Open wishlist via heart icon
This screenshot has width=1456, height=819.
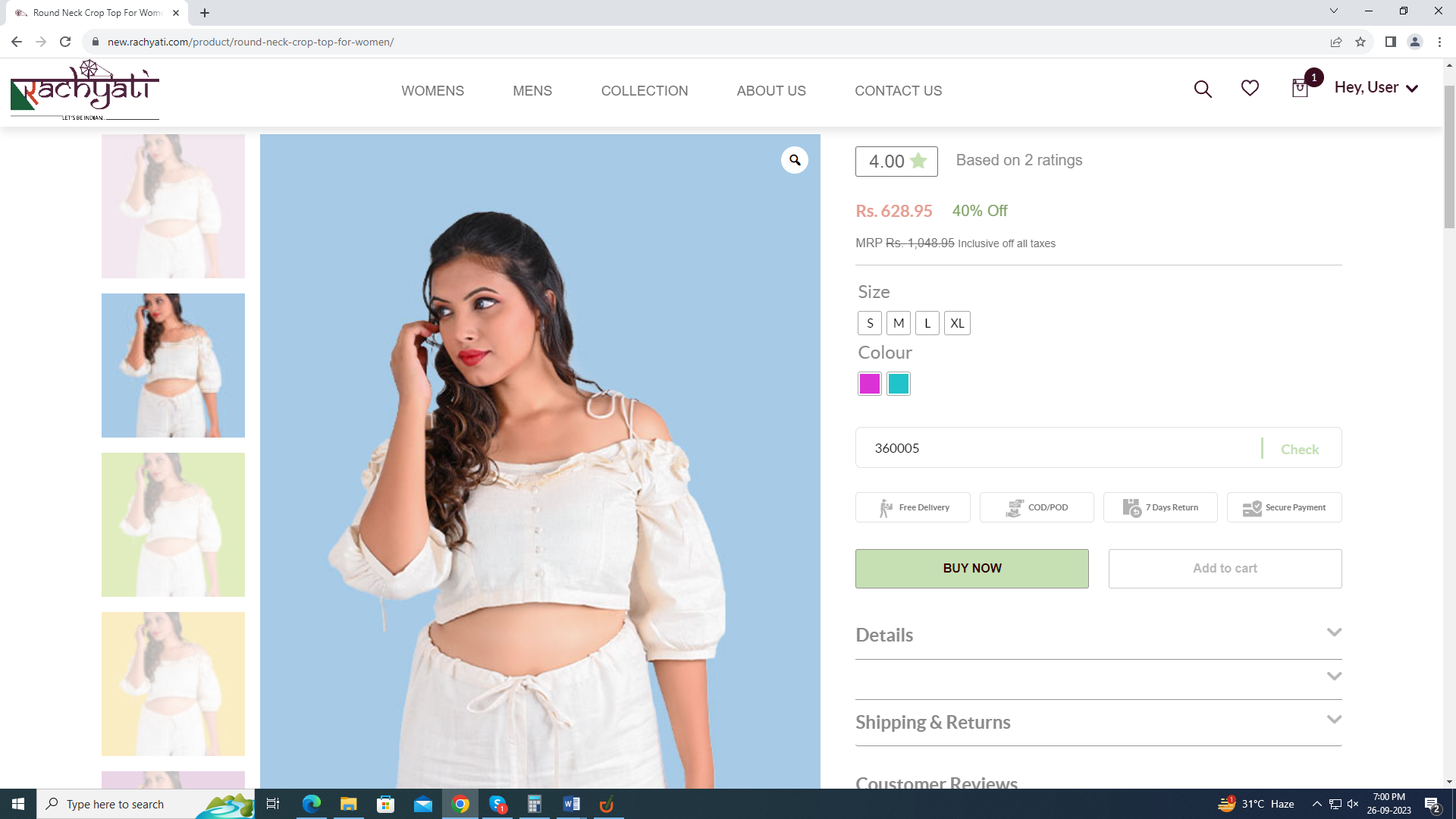point(1250,89)
